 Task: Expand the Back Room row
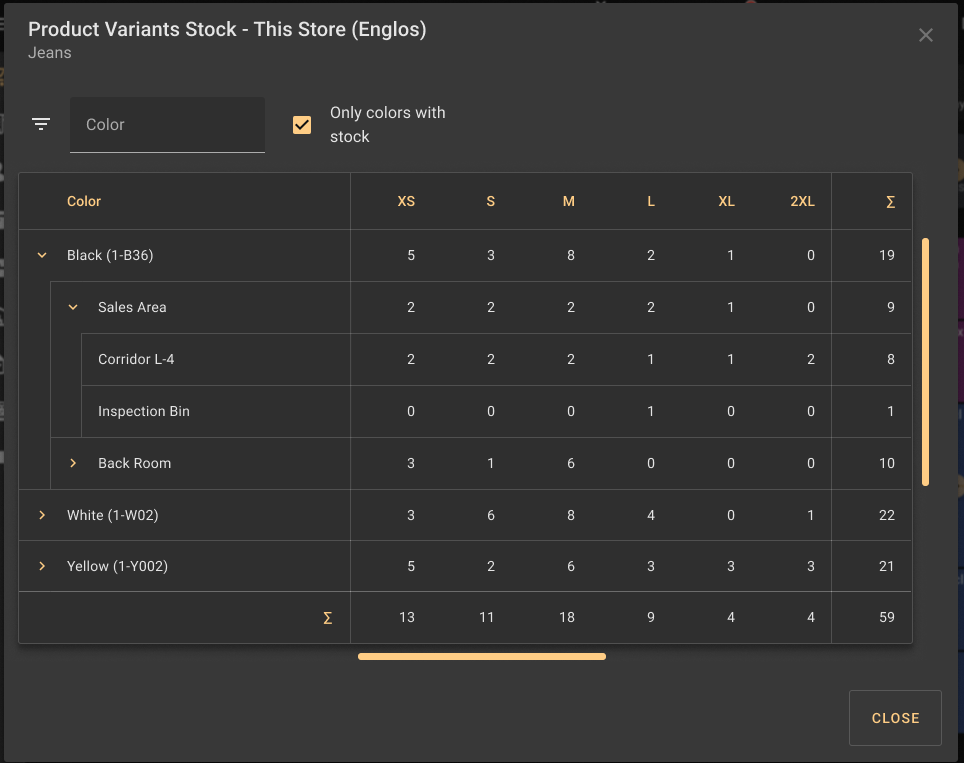point(73,463)
